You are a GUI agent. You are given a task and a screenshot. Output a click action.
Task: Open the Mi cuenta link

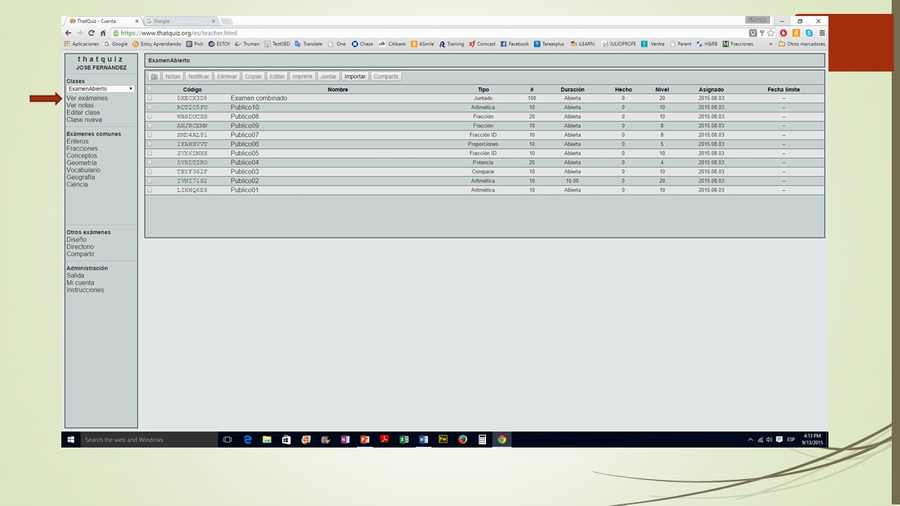tap(80, 283)
